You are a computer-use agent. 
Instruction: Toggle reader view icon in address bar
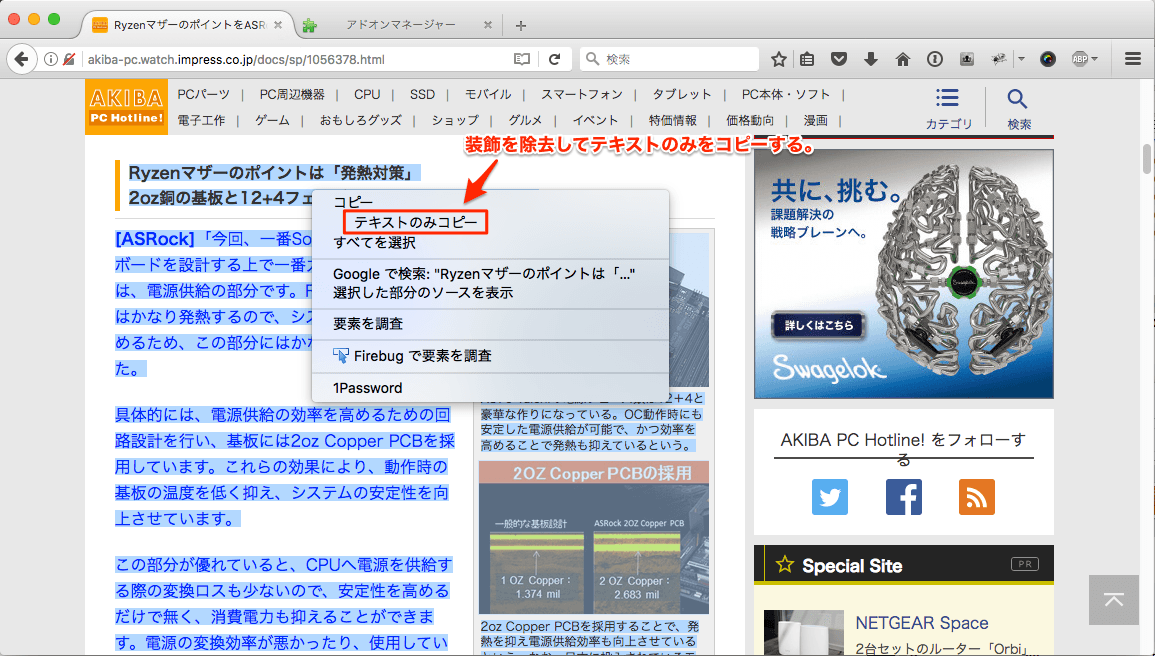(522, 59)
